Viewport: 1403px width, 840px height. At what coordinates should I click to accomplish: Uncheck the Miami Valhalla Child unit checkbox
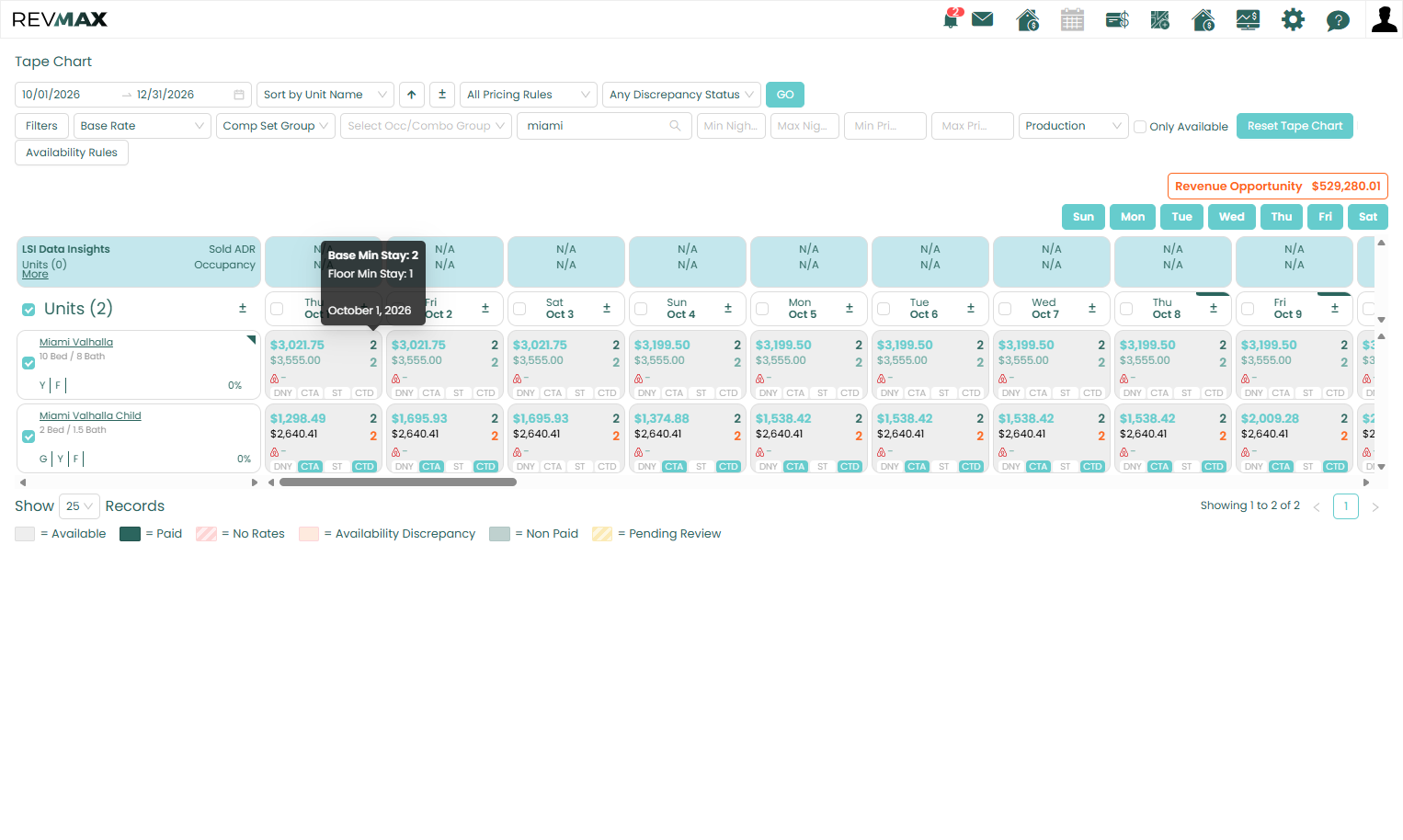pos(29,437)
